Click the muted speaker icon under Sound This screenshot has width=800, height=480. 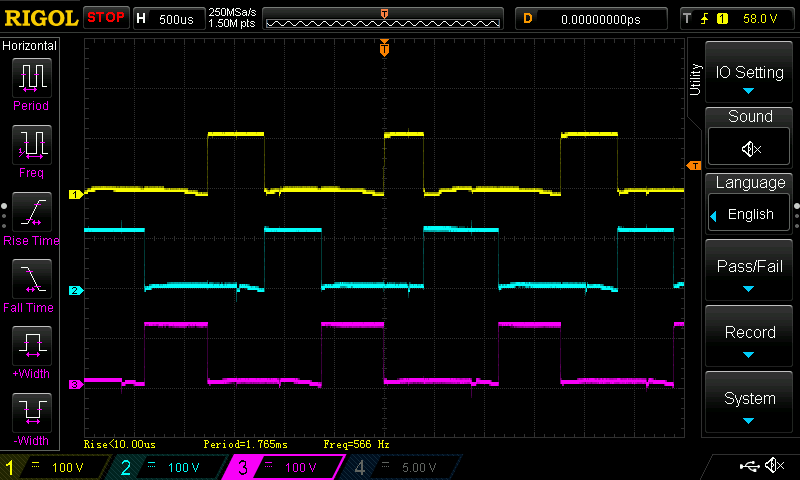click(751, 149)
